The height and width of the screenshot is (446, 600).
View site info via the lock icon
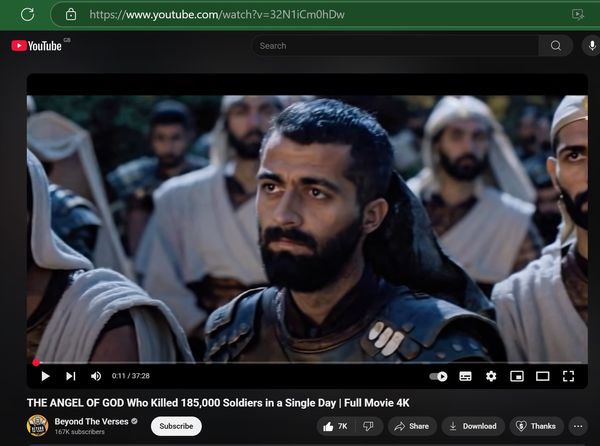click(71, 15)
